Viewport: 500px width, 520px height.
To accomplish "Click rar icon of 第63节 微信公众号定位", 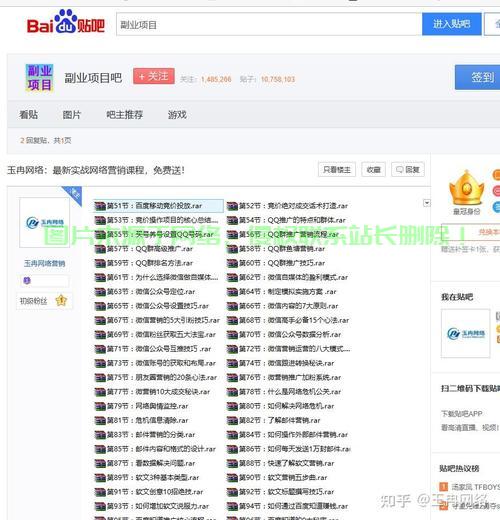I will pos(100,292).
